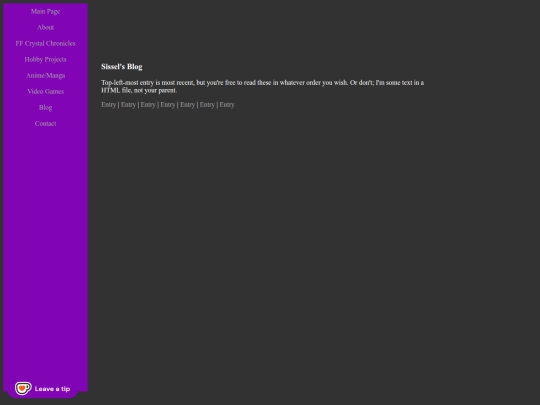The image size is (540, 405).
Task: Open the sixth Entry link
Action: click(x=207, y=105)
